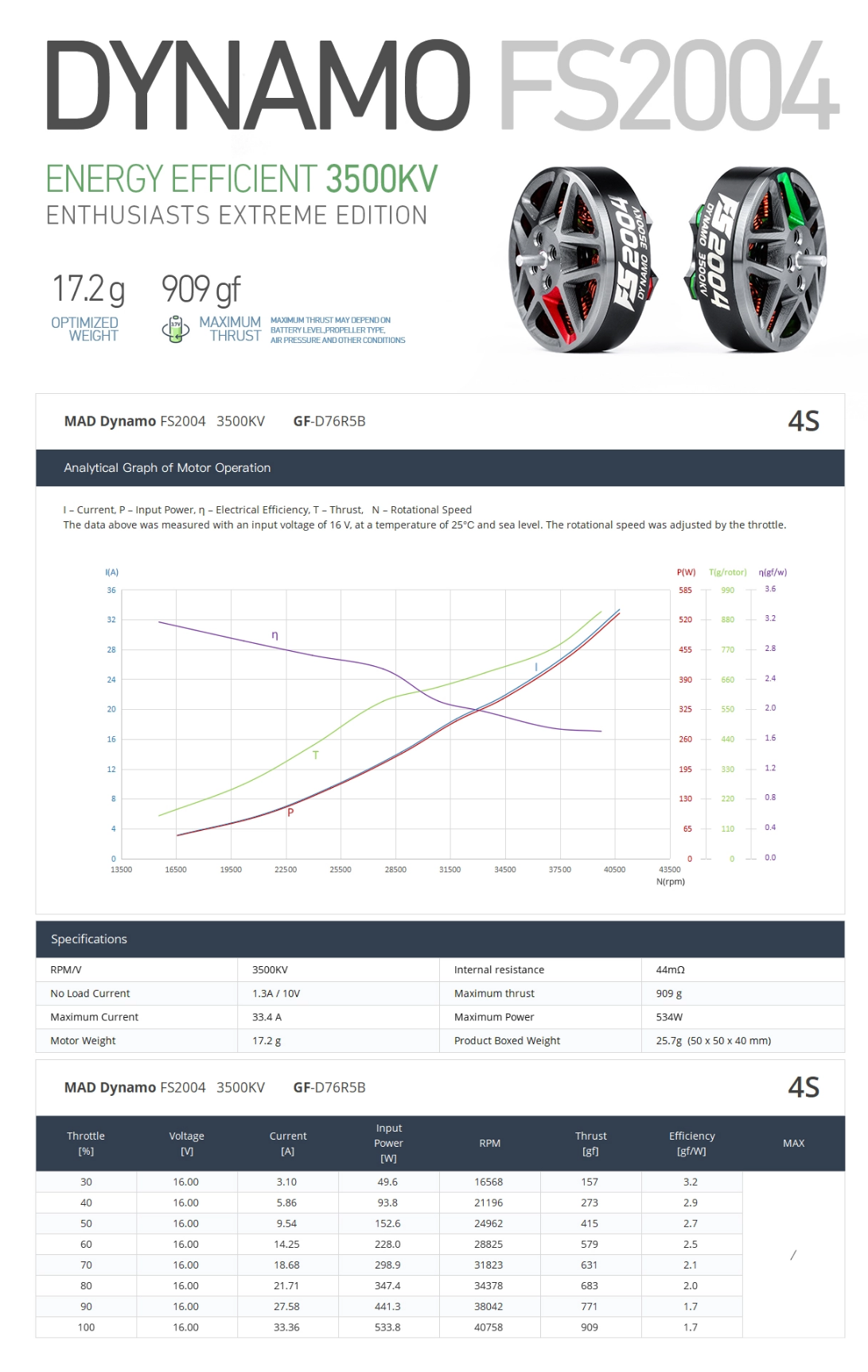This screenshot has width=868, height=1372.
Task: Click the 909 g Maximum thrust value
Action: pos(669,994)
